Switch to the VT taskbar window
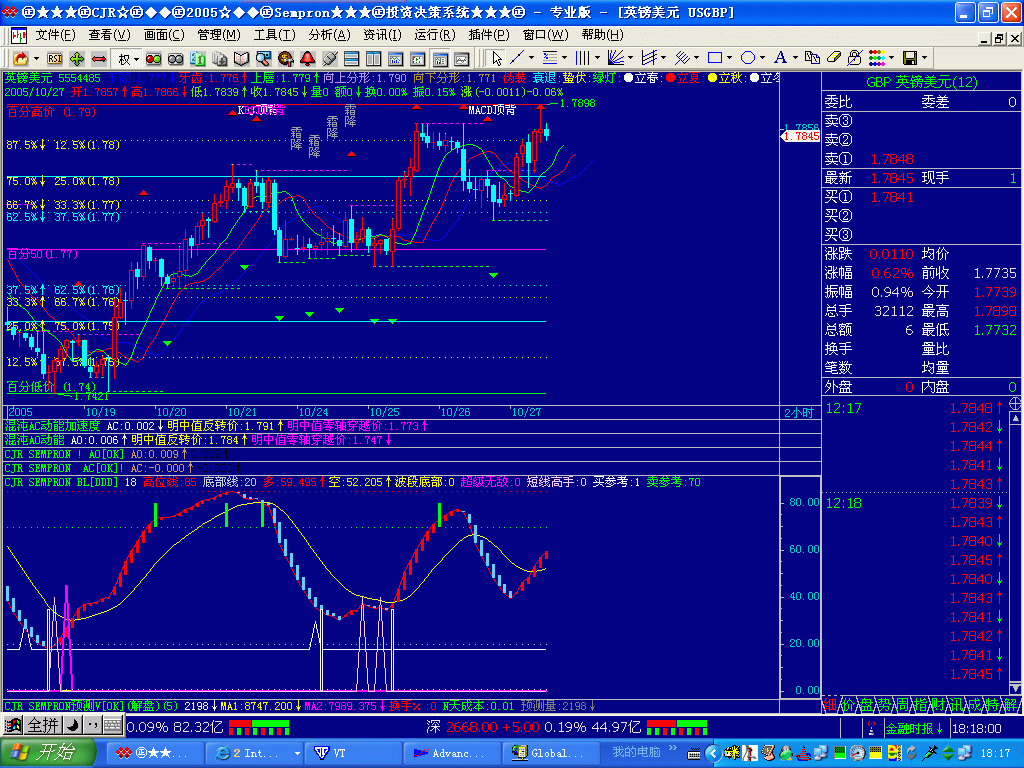This screenshot has height=768, width=1024. (352, 753)
